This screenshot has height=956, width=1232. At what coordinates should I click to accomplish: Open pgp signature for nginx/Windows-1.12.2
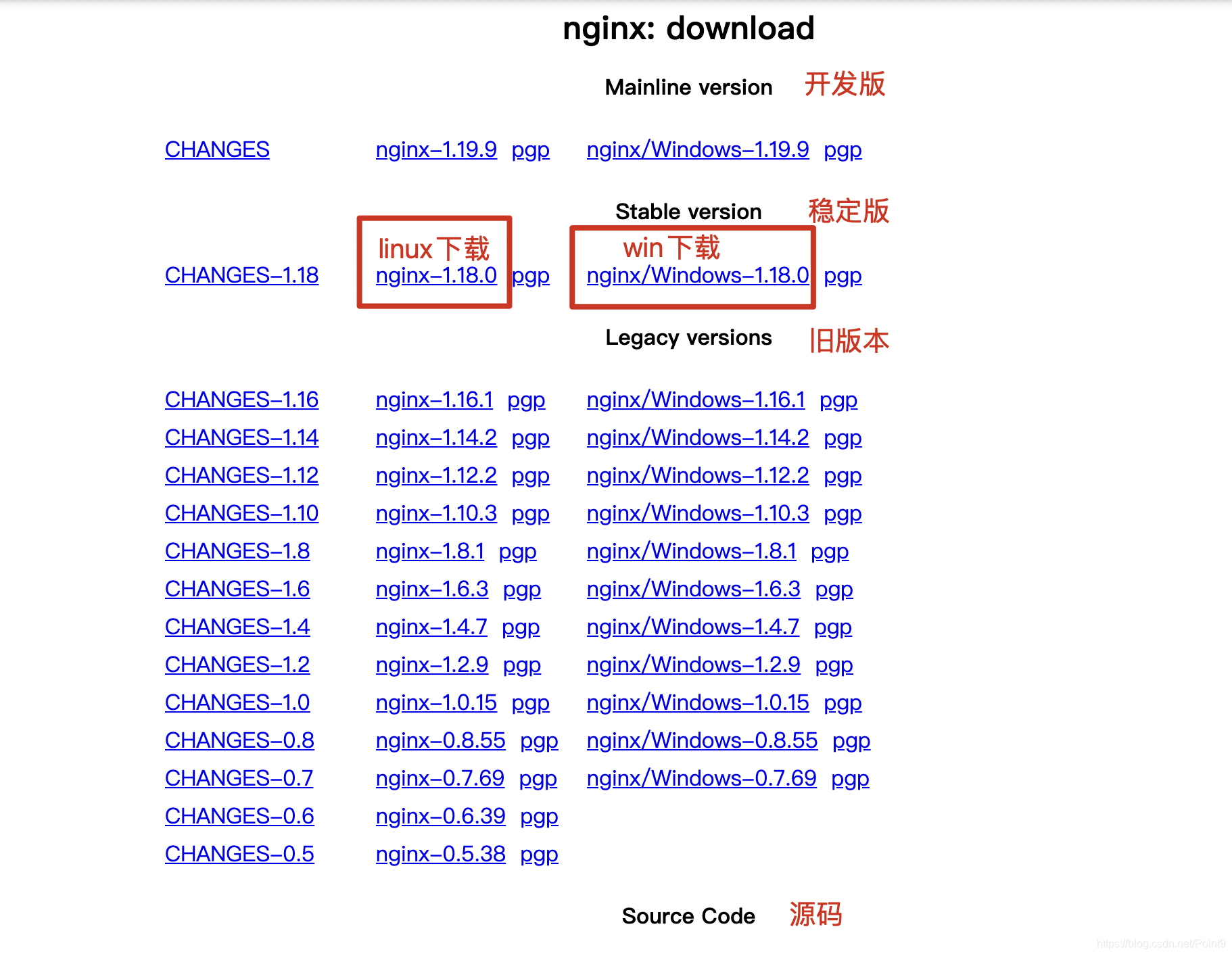pyautogui.click(x=843, y=475)
